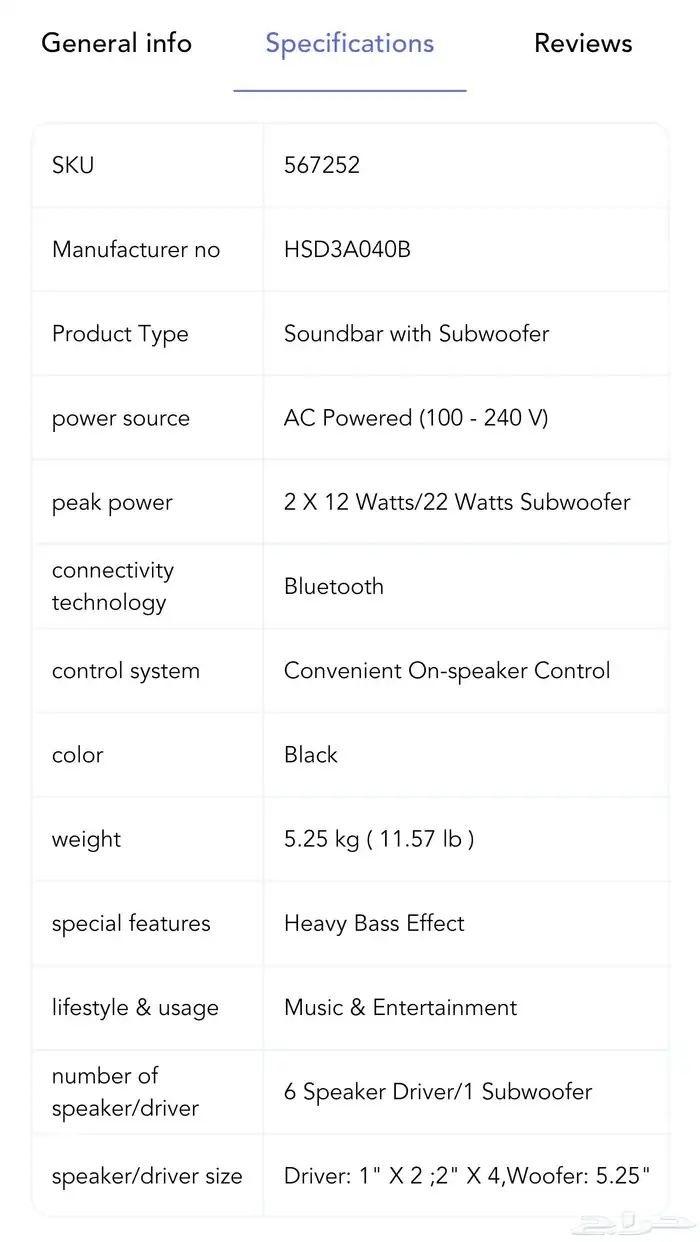Click the Black color value
700x1242 pixels.
pyautogui.click(x=311, y=755)
